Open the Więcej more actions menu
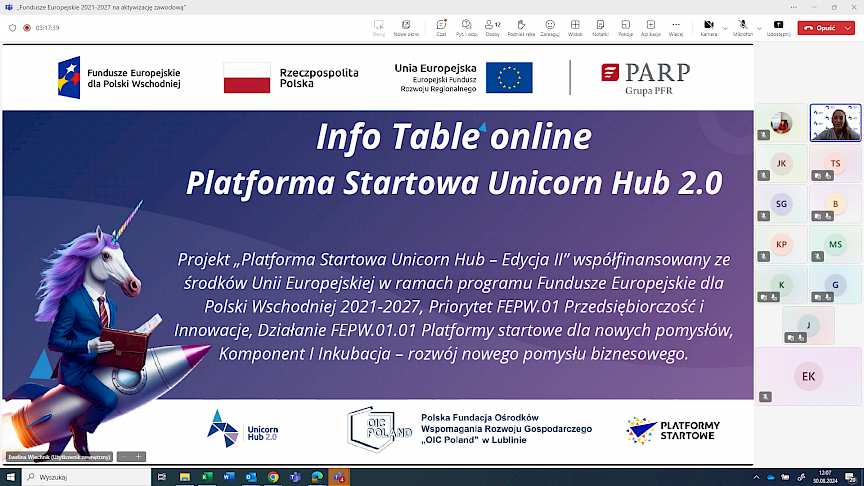Viewport: 864px width, 486px height. 676,28
